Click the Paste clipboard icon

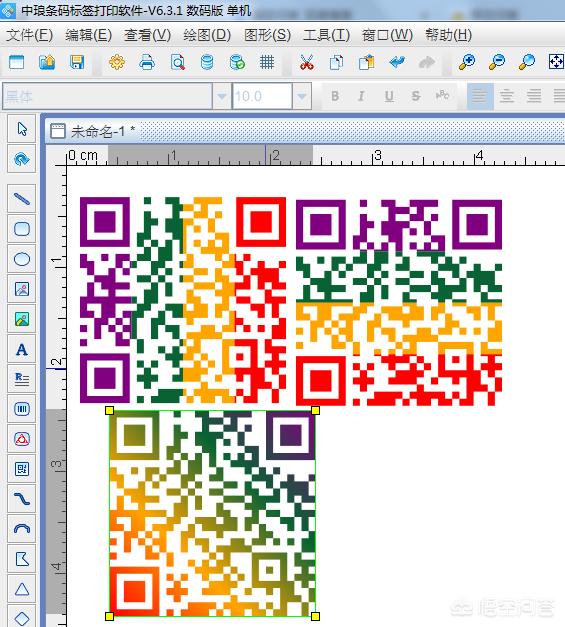[x=366, y=62]
